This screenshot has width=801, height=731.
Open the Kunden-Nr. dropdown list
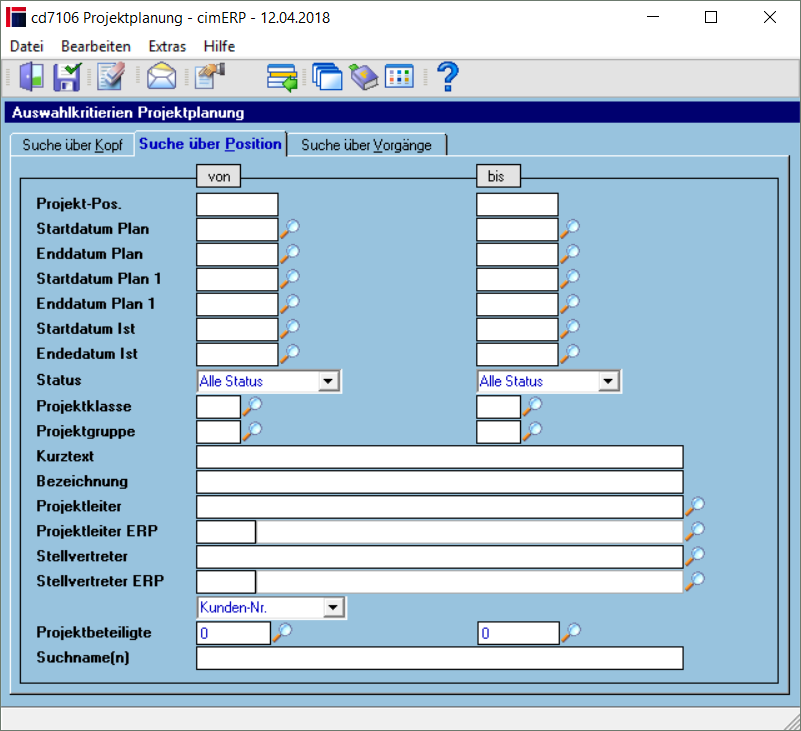pos(333,607)
